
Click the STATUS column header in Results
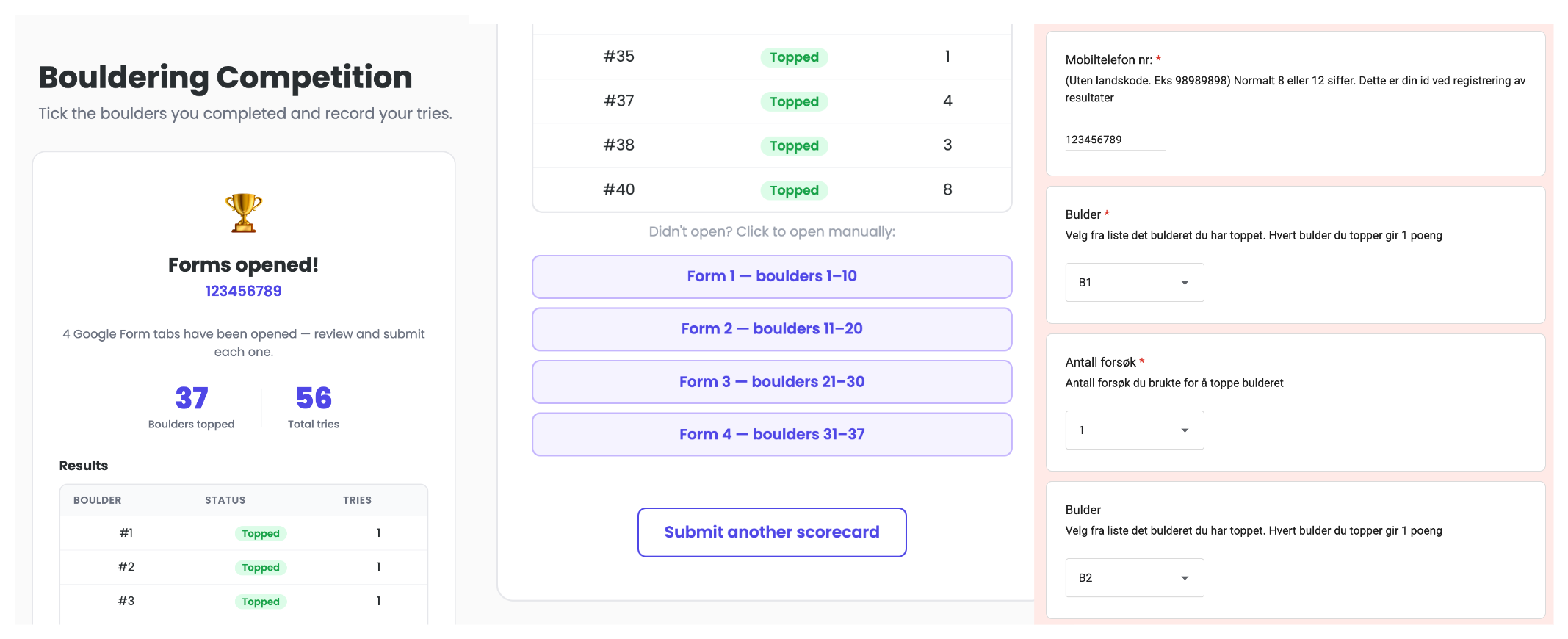pyautogui.click(x=225, y=500)
